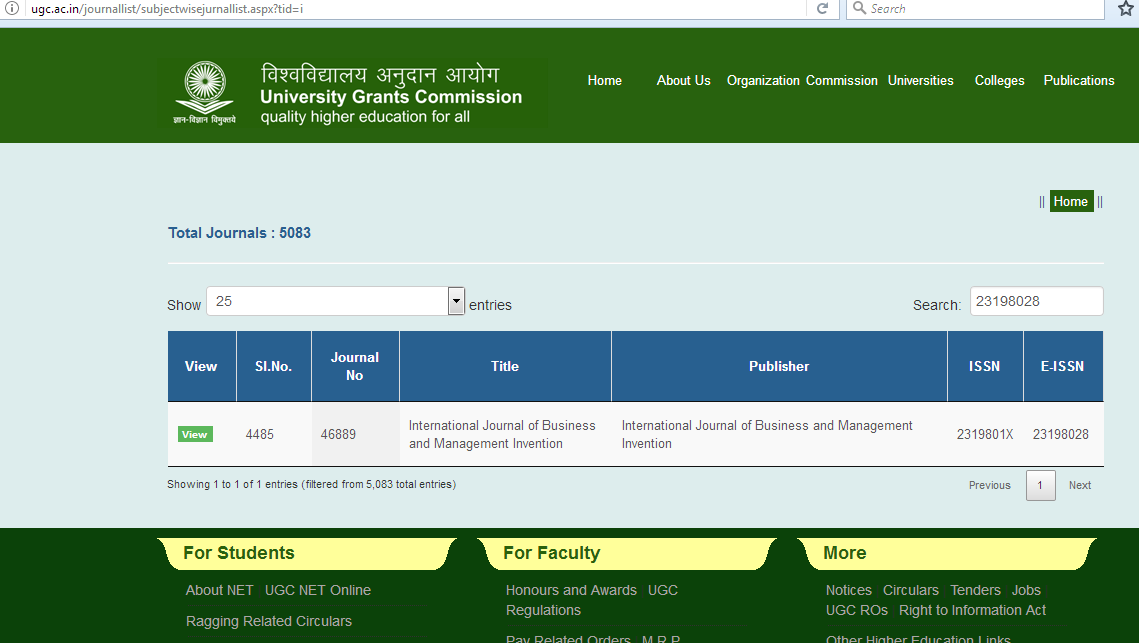Select About Us in navigation
Image resolution: width=1139 pixels, height=643 pixels.
(x=683, y=80)
